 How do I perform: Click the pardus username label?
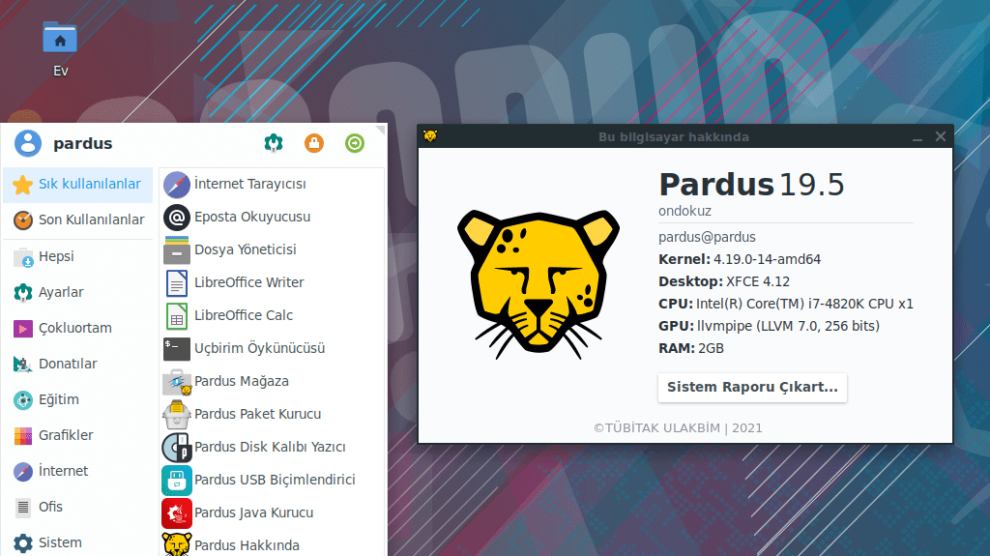tap(83, 144)
